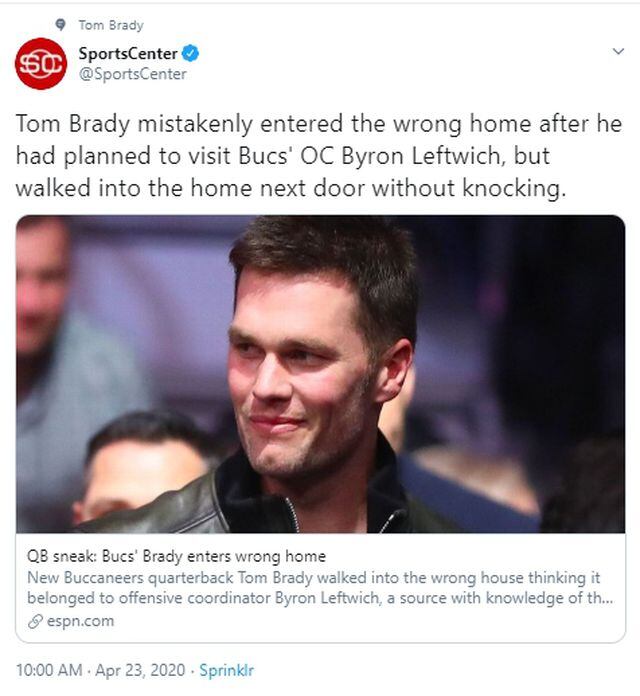The width and height of the screenshot is (640, 696).
Task: Click the chain link icon beside espn.com
Action: 34,621
